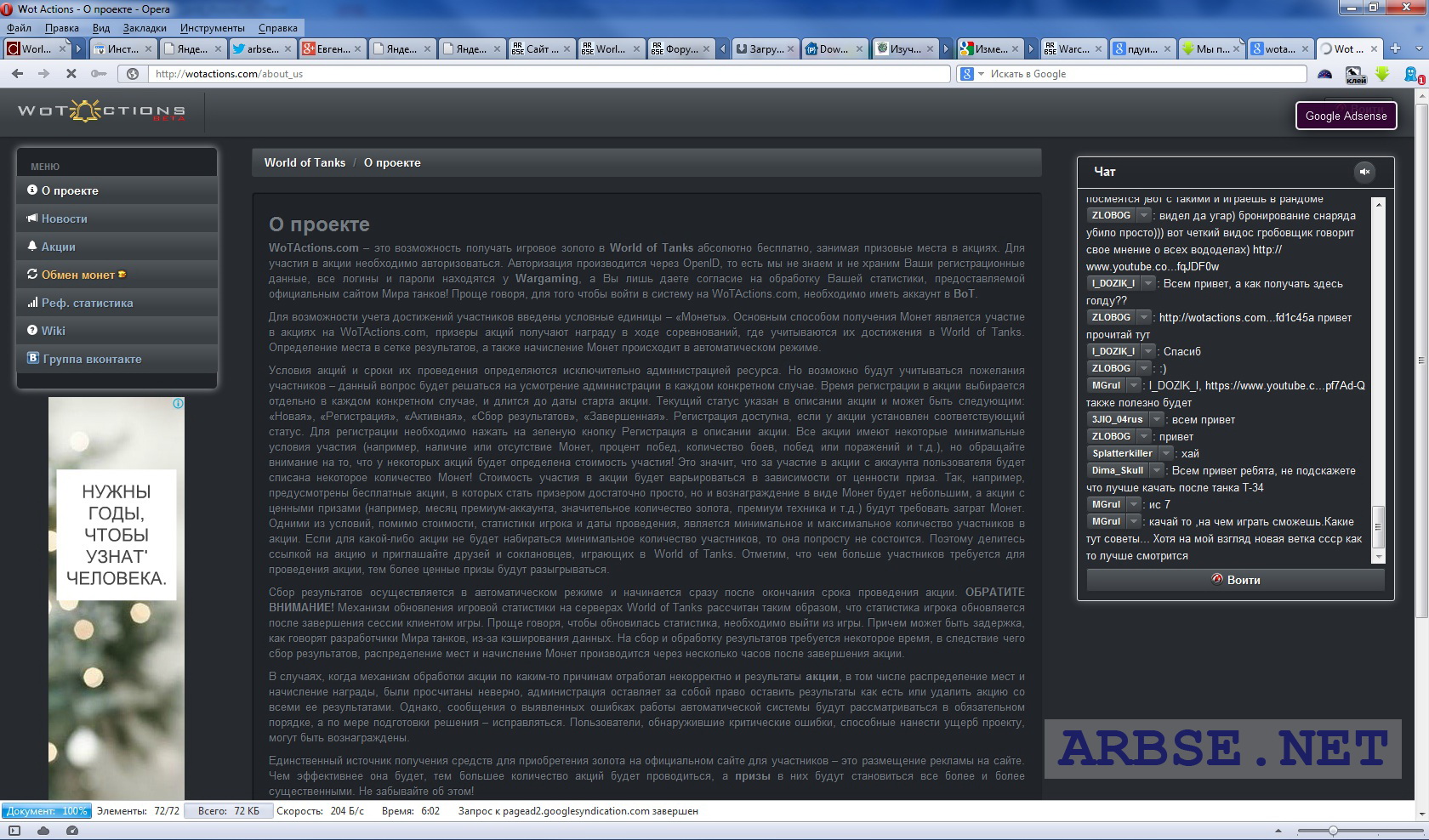Toggle Opera Turbo speed icon
The width and height of the screenshot is (1429, 840).
pyautogui.click(x=72, y=831)
